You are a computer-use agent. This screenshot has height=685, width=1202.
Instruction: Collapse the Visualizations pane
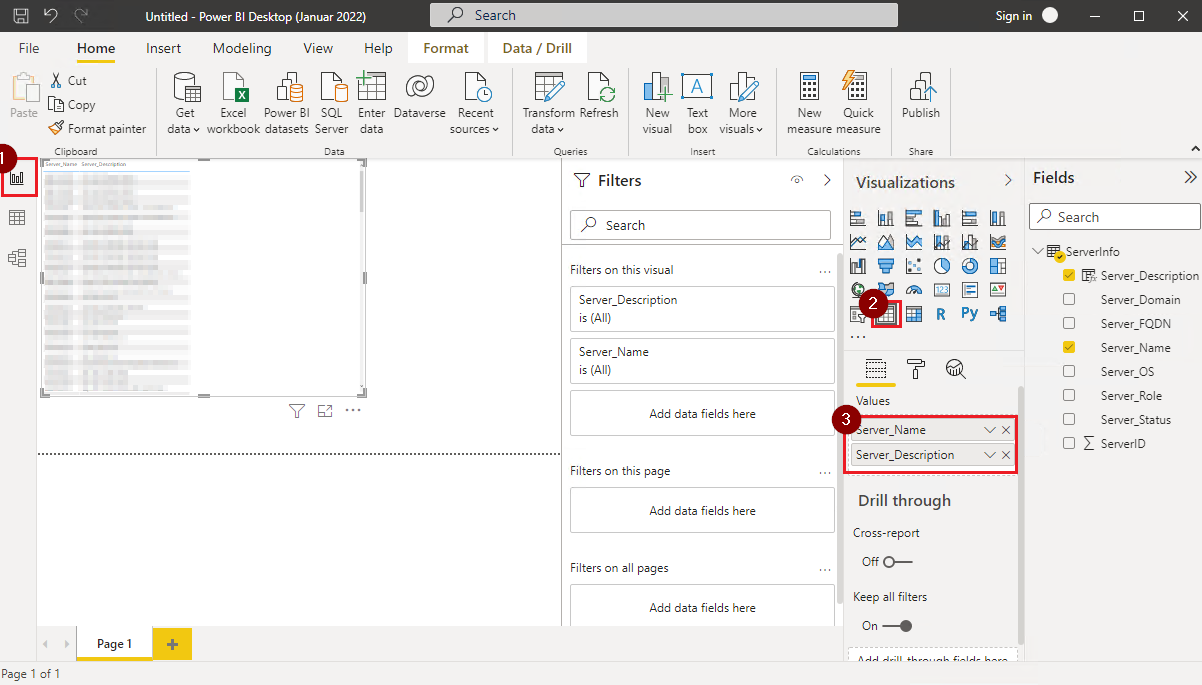(x=1008, y=181)
